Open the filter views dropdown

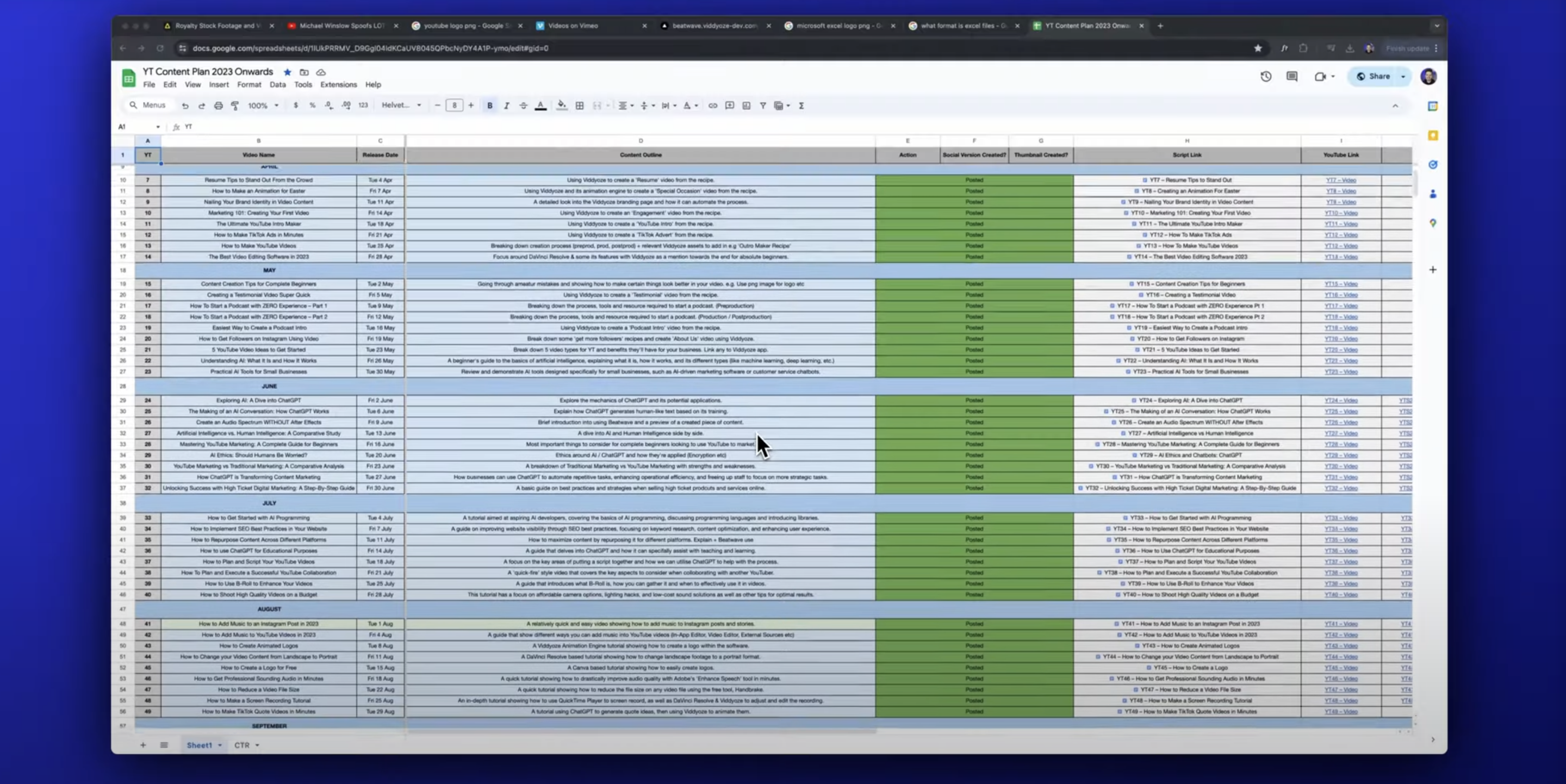(782, 106)
